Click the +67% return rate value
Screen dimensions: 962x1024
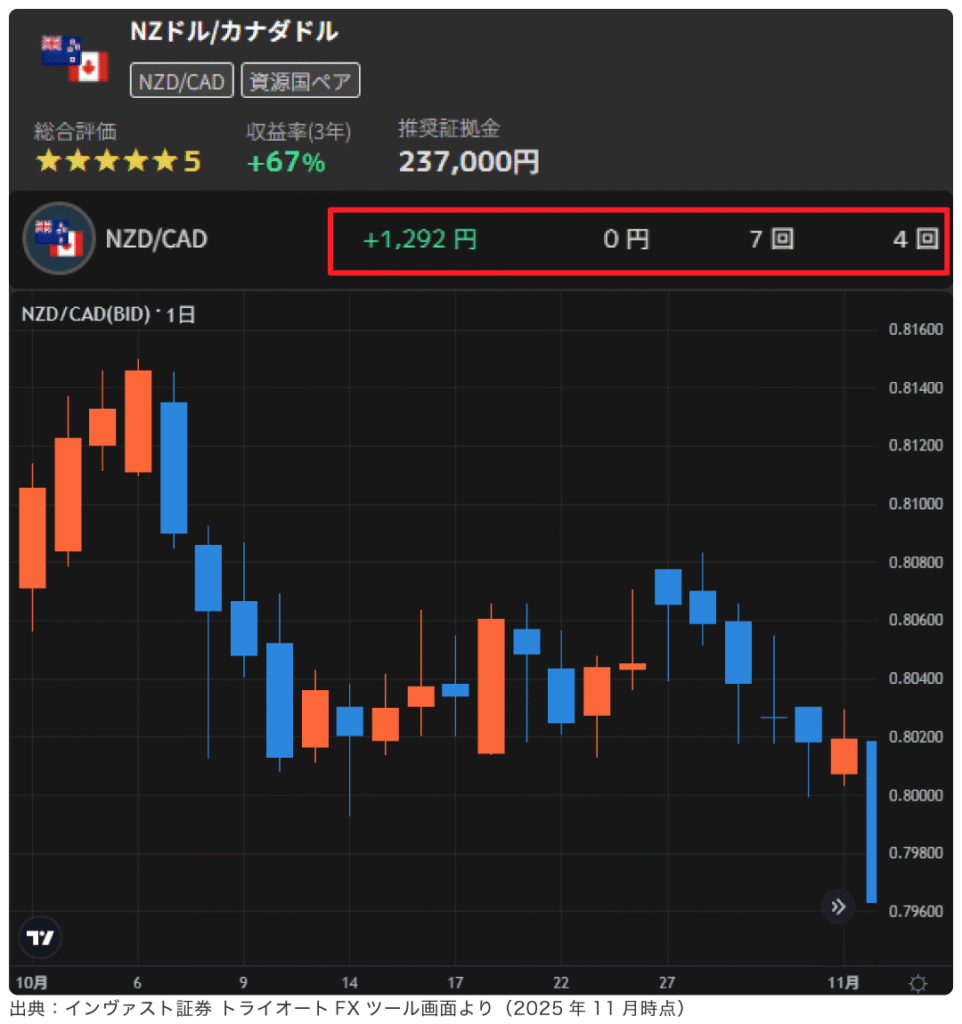click(x=286, y=163)
